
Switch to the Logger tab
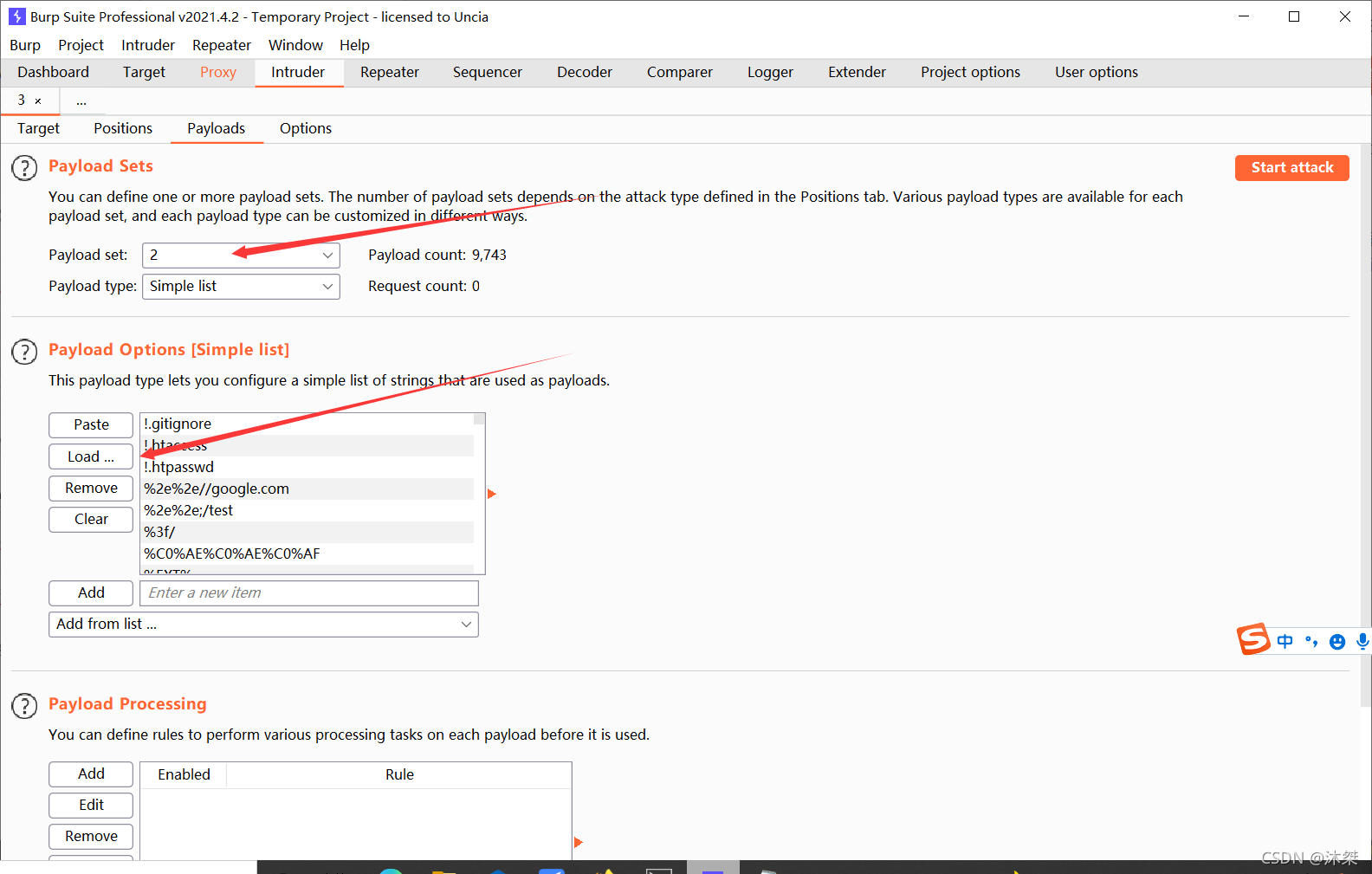(x=770, y=73)
